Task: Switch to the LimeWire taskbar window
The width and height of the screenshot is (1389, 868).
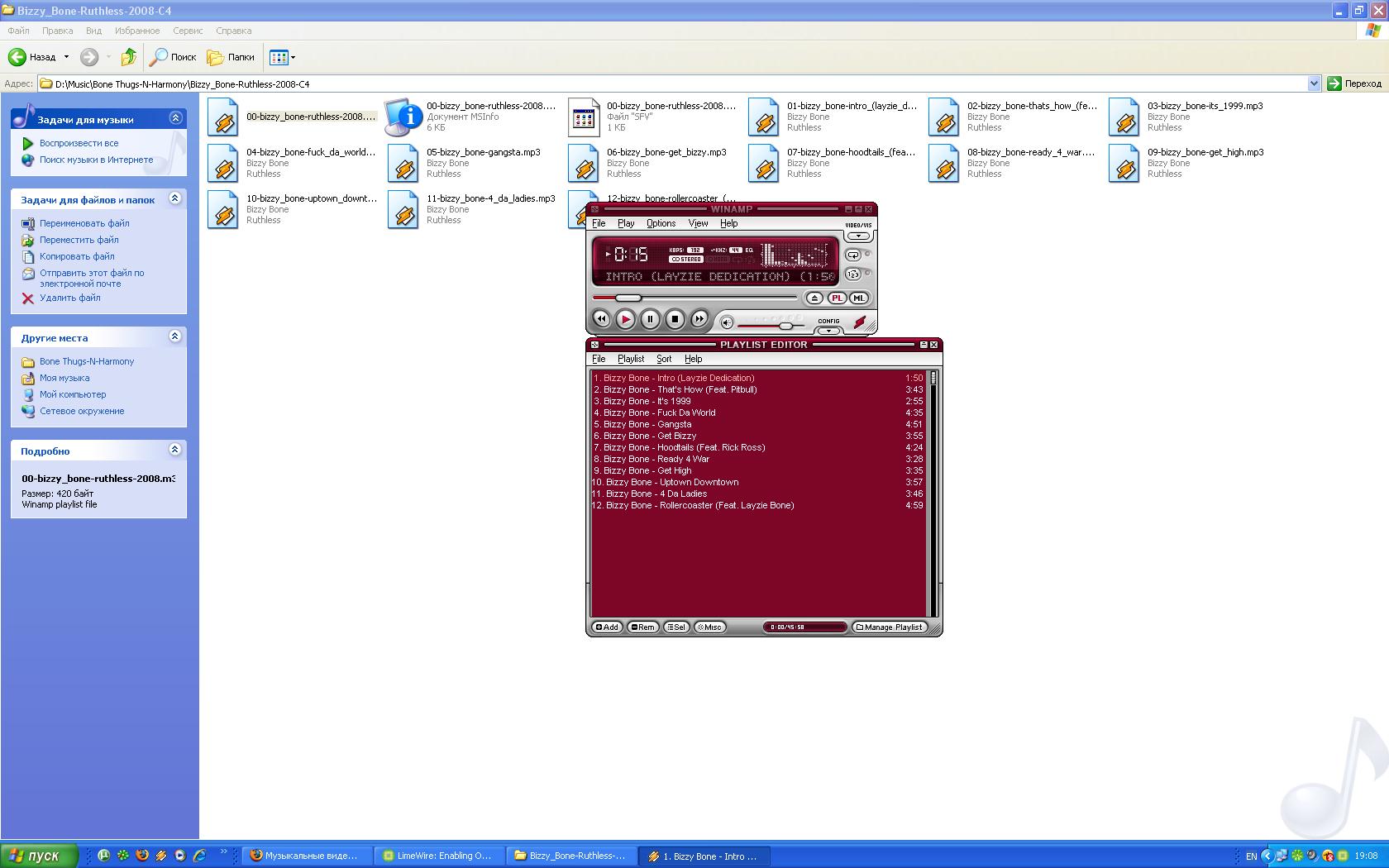Action: click(x=438, y=856)
